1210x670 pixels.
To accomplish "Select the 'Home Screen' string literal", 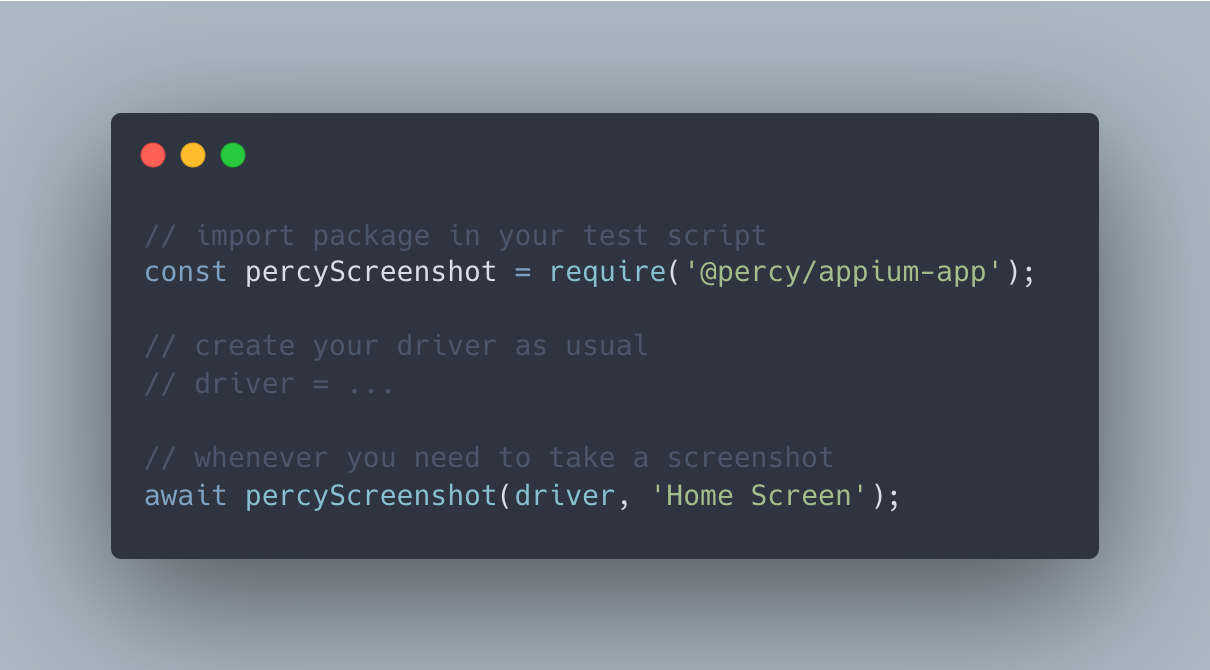I will click(759, 496).
